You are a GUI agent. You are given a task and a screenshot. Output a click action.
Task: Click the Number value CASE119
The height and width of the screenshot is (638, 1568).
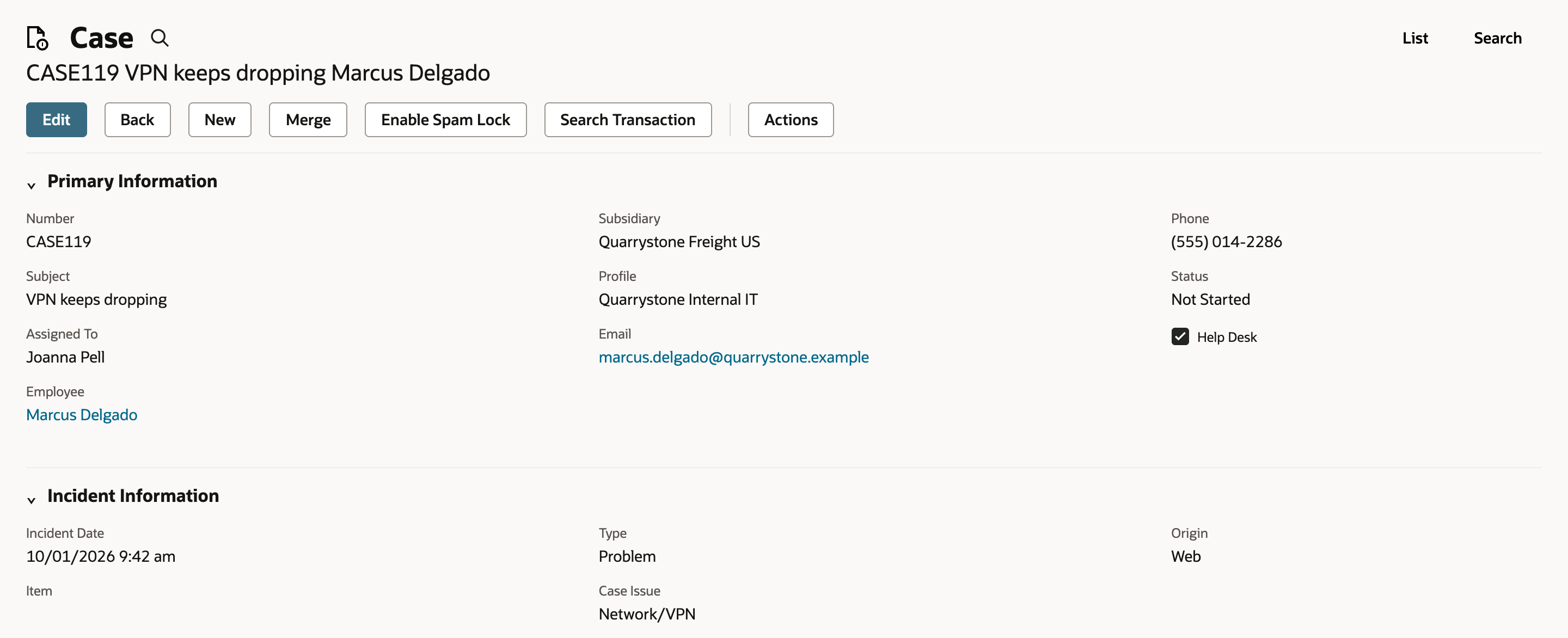58,242
